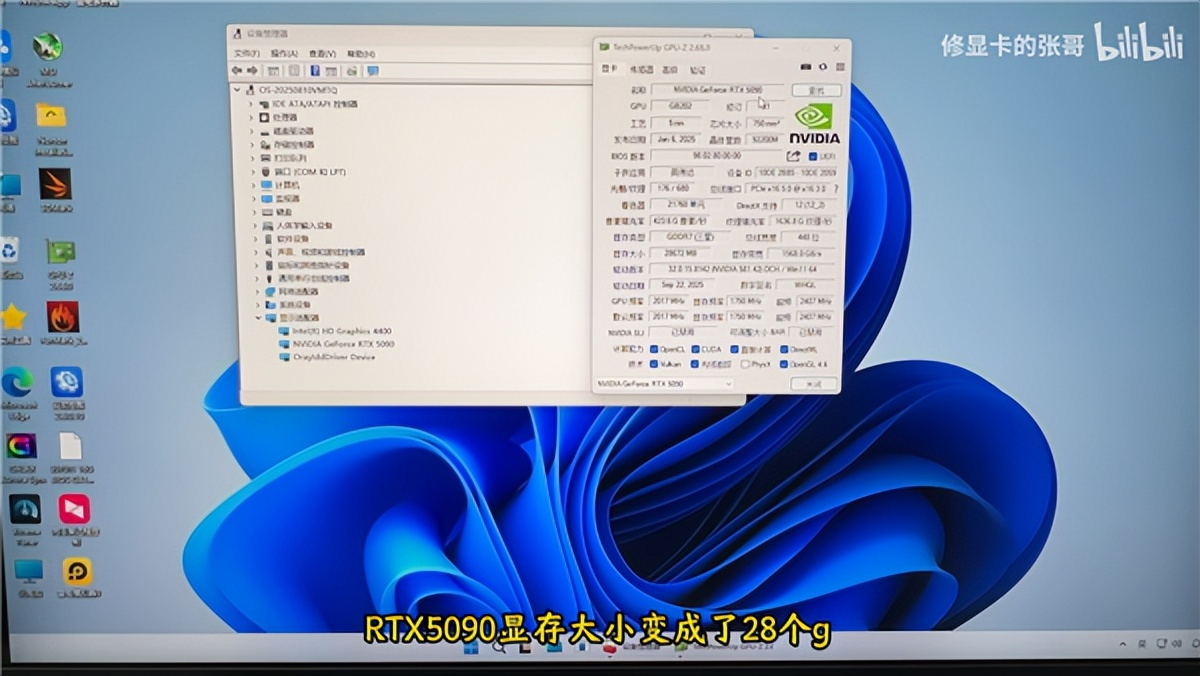Open the GPU selector dropdown NVIDIA GeForce RTX 5090
The height and width of the screenshot is (676, 1200).
[x=664, y=383]
